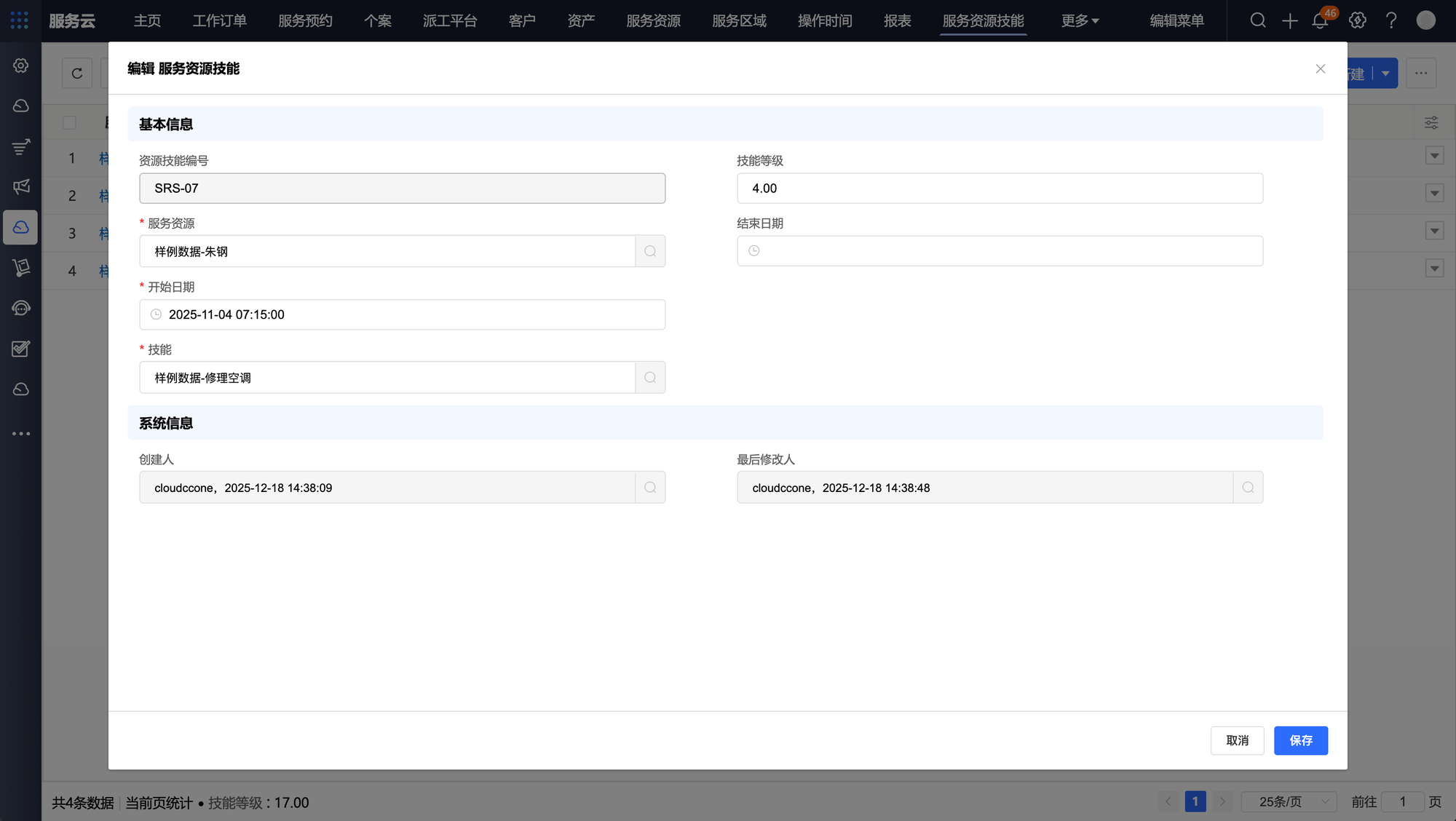This screenshot has height=821, width=1456.
Task: Click the search icon in 服务资源 field
Action: [x=650, y=251]
